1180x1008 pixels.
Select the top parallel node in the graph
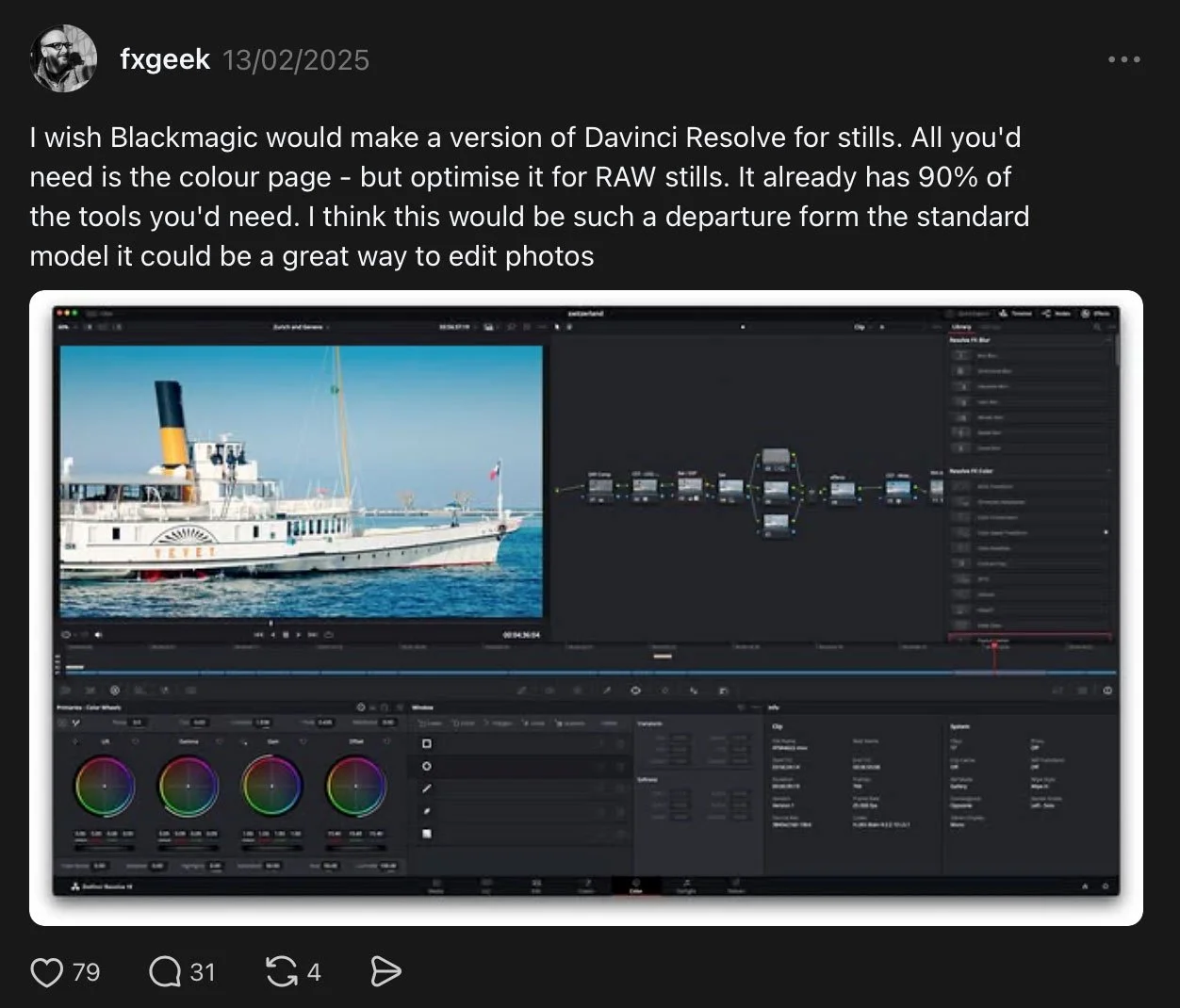pyautogui.click(x=775, y=458)
